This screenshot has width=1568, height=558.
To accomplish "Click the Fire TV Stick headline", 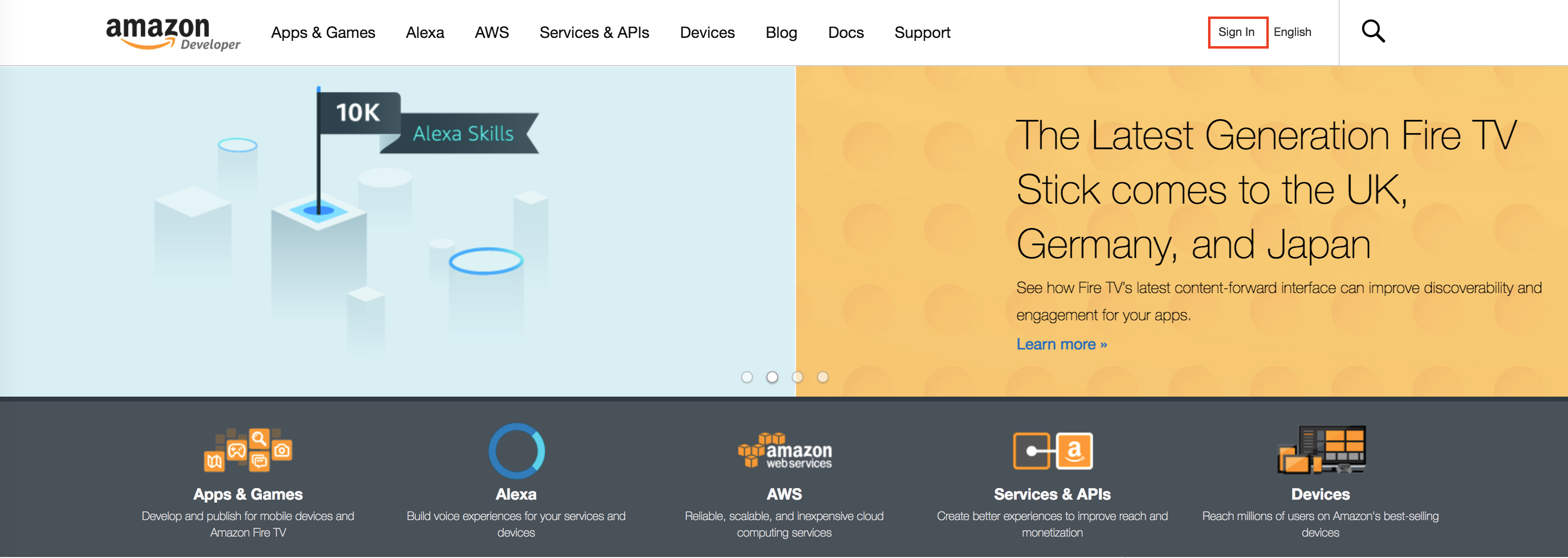I will point(1266,190).
